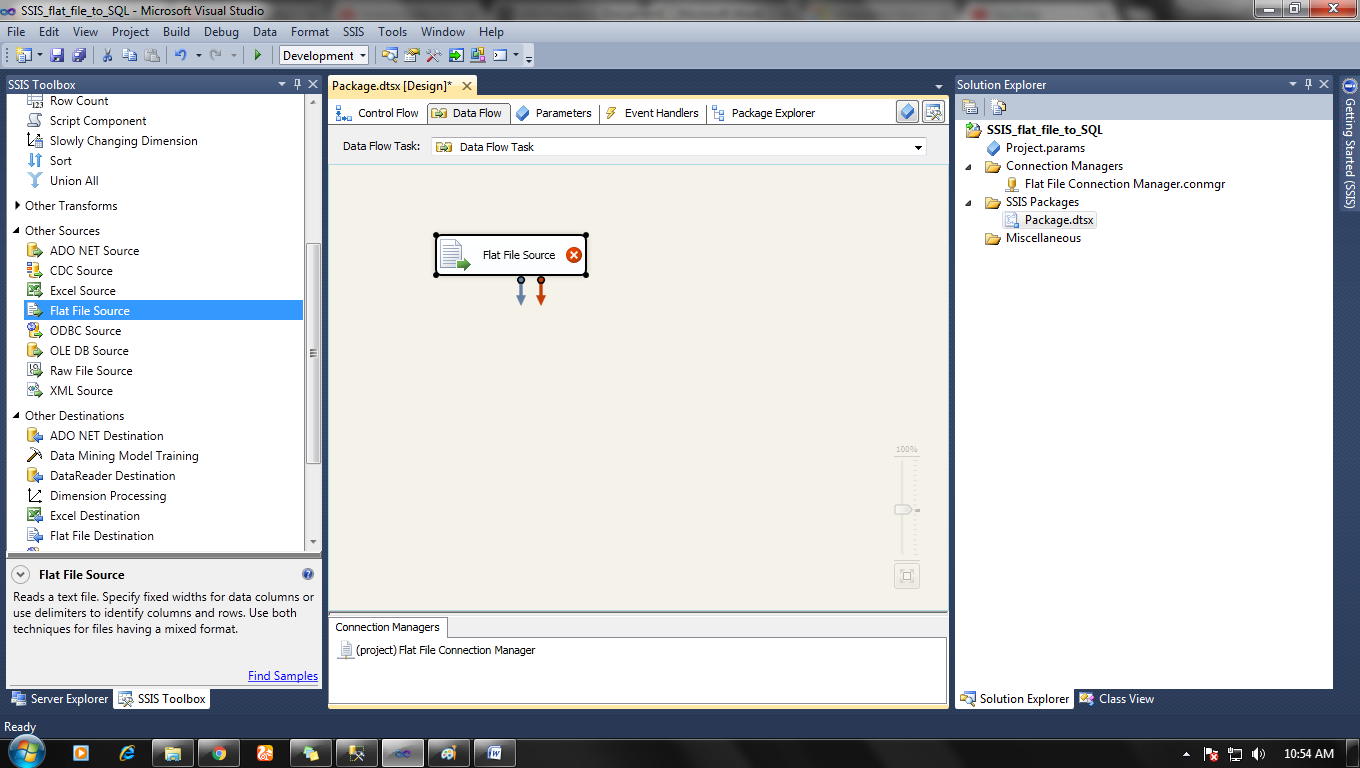The width and height of the screenshot is (1360, 768).
Task: Click the Find Samples link
Action: [283, 676]
